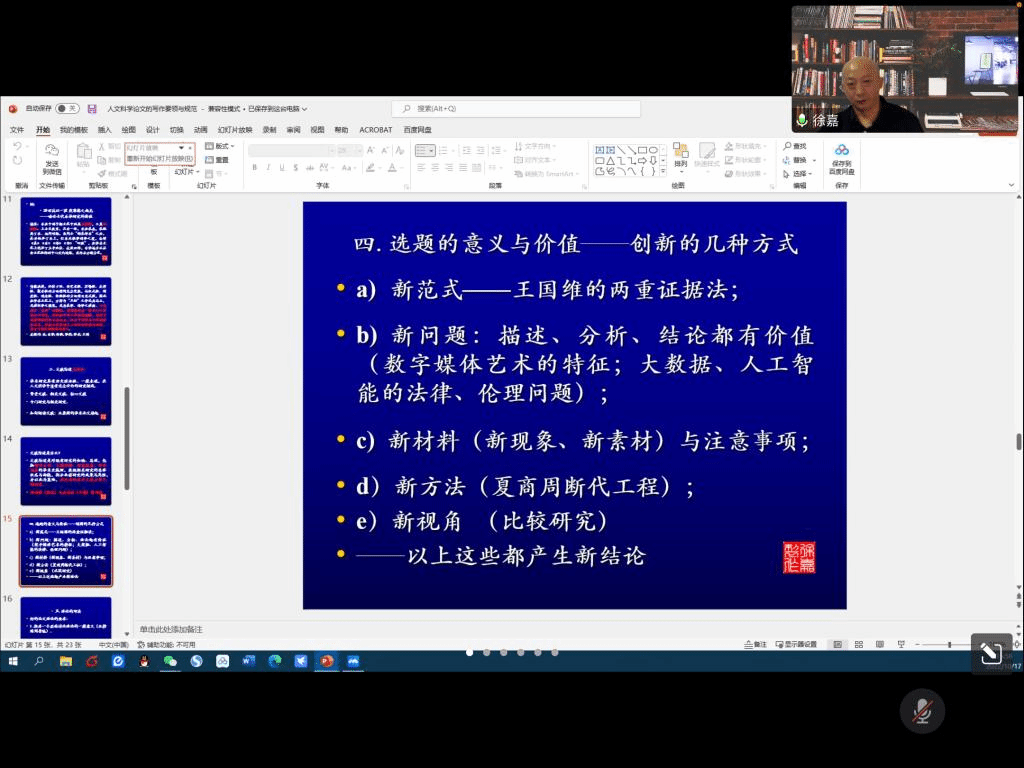
Task: Toggle the Notes (备注) pane button
Action: 756,644
